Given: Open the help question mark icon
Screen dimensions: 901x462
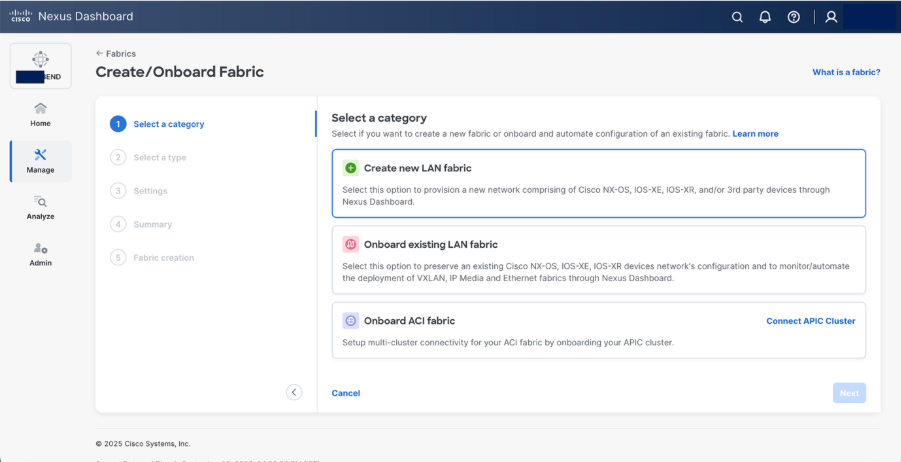Looking at the screenshot, I should (794, 17).
